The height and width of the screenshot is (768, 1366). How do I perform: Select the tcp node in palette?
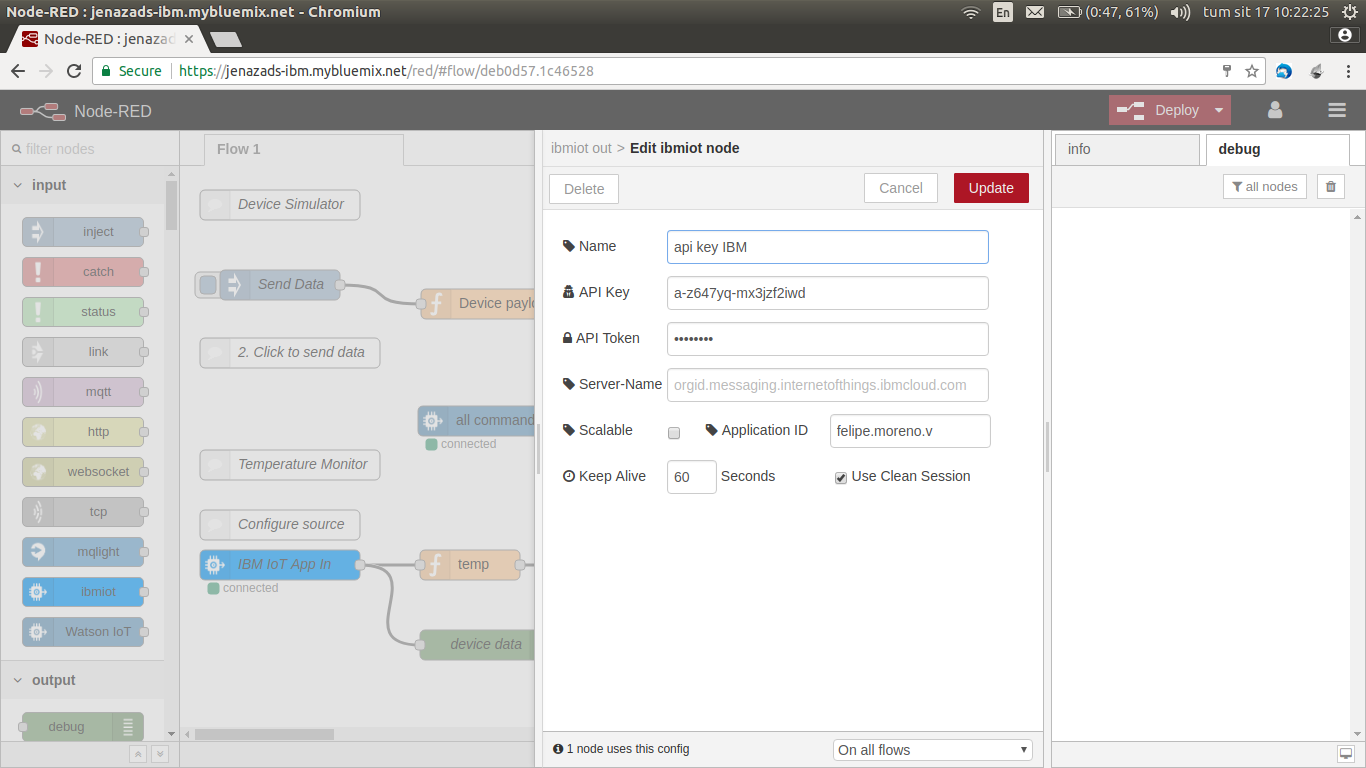[83, 512]
